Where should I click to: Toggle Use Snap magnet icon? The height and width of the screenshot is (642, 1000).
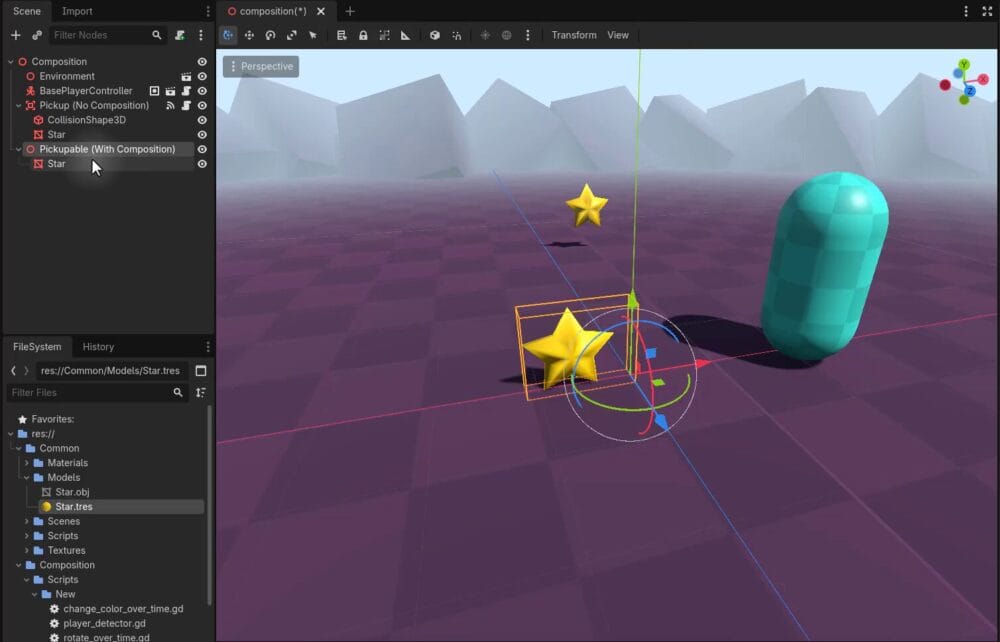point(456,35)
